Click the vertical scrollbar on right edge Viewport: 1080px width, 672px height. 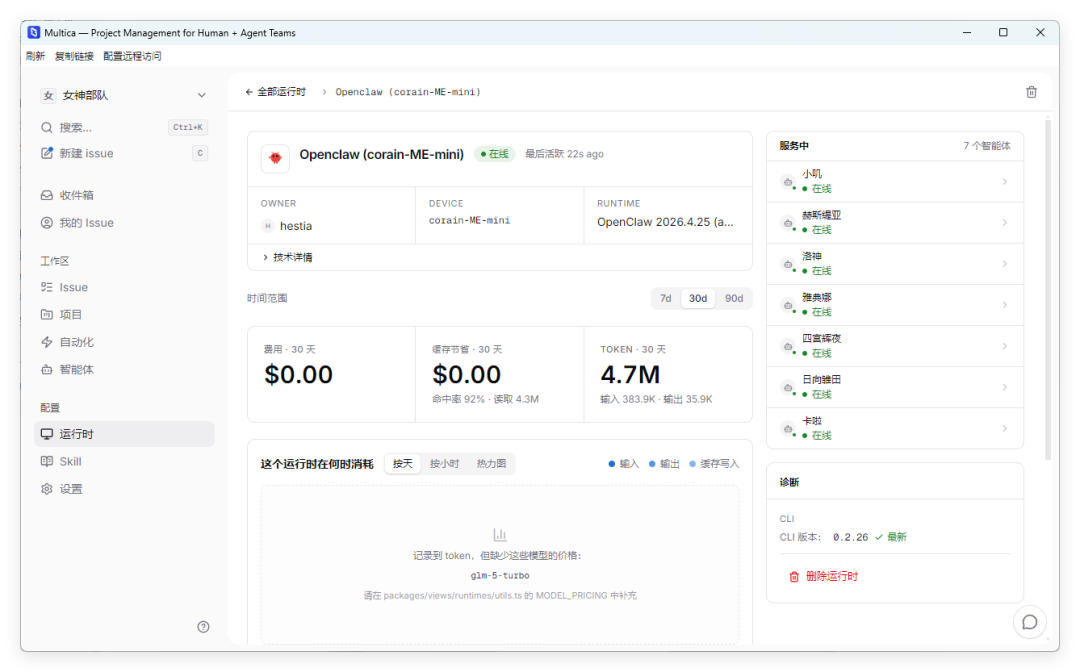coord(1048,289)
